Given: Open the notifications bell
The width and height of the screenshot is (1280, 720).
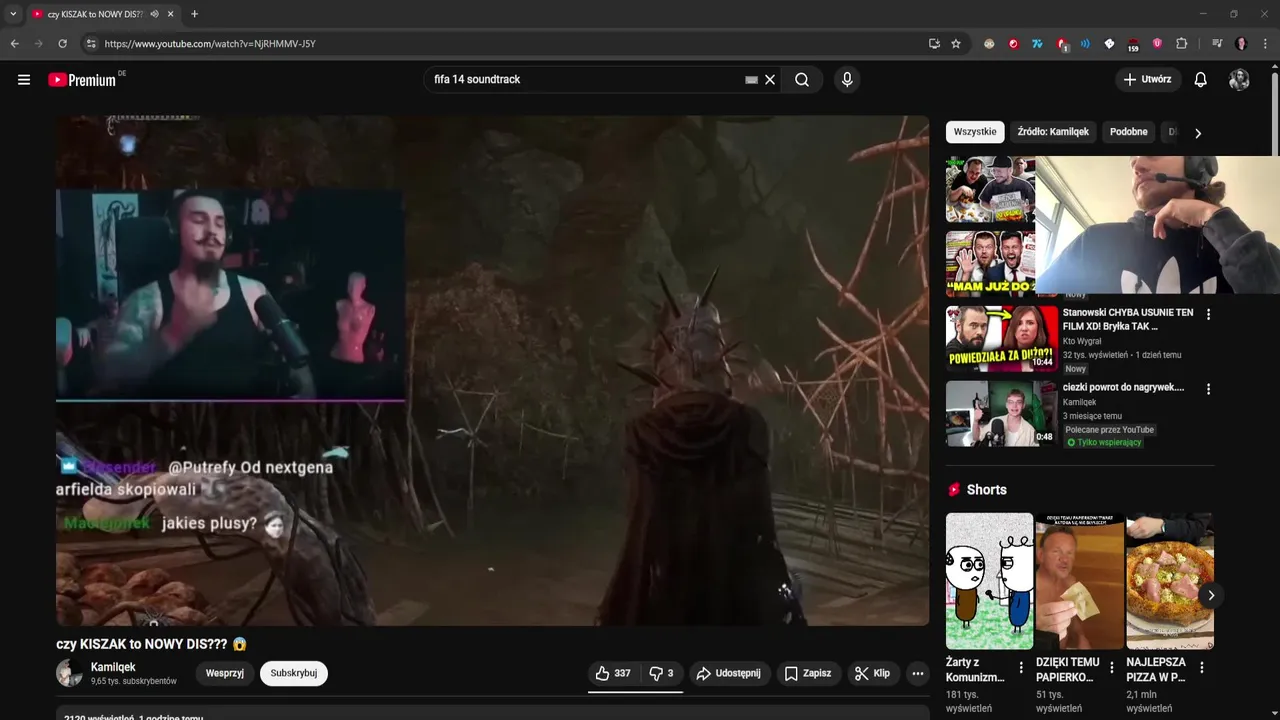Looking at the screenshot, I should click(x=1201, y=80).
